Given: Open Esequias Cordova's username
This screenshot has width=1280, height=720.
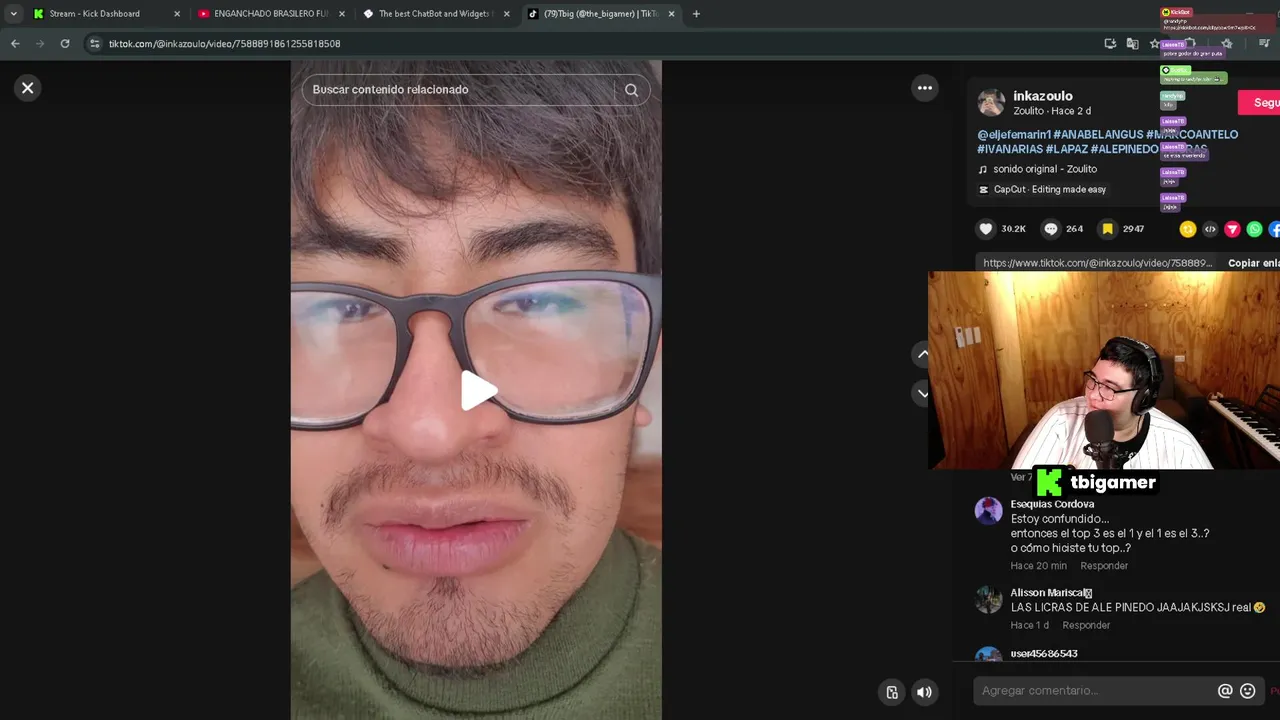Looking at the screenshot, I should tap(1052, 504).
